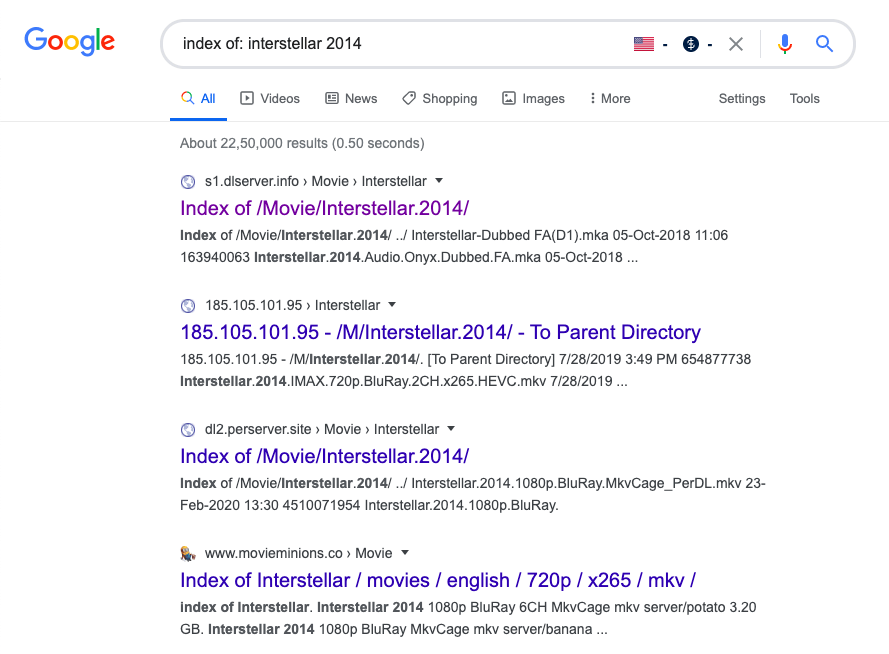Click snippet mentioning IMAX.720p.BluRay.2CH.x265.HEVC.mkv
889x654 pixels.
coord(465,370)
